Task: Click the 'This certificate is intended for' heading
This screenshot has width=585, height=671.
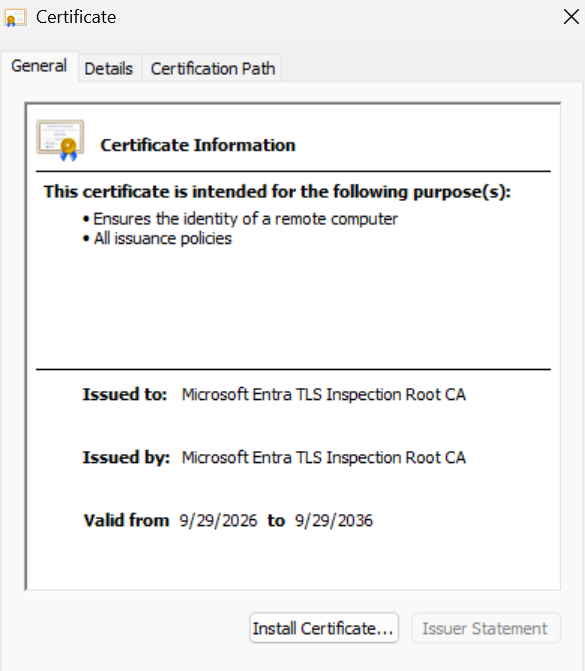Action: coord(277,191)
